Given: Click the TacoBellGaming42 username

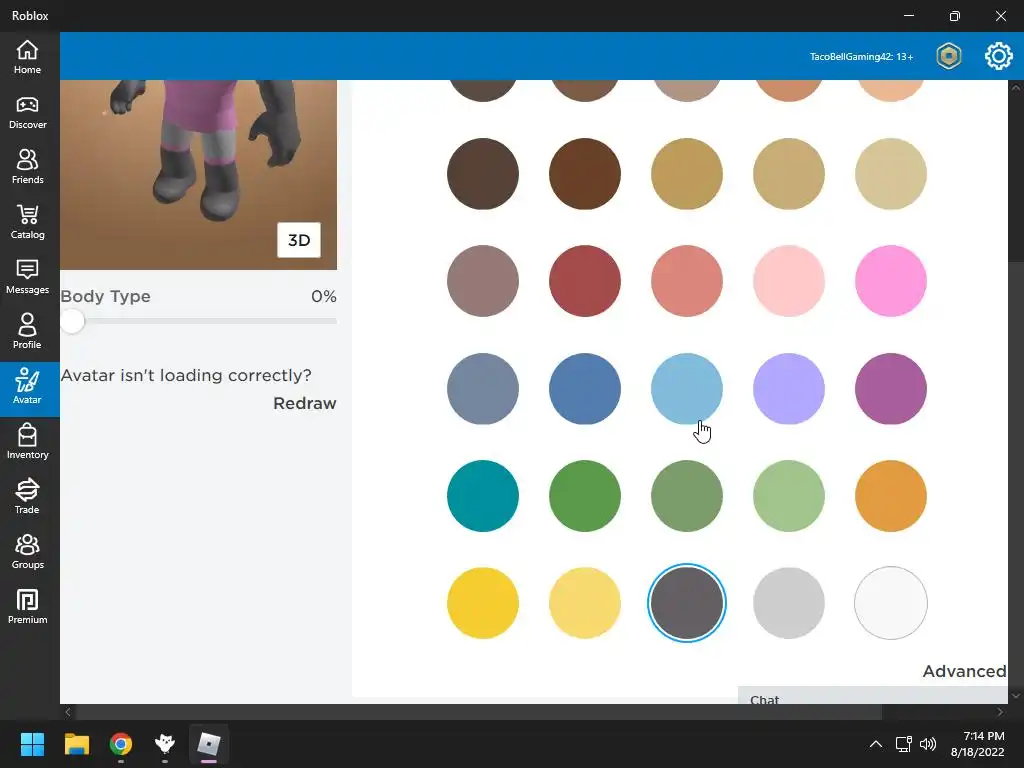Looking at the screenshot, I should point(861,57).
